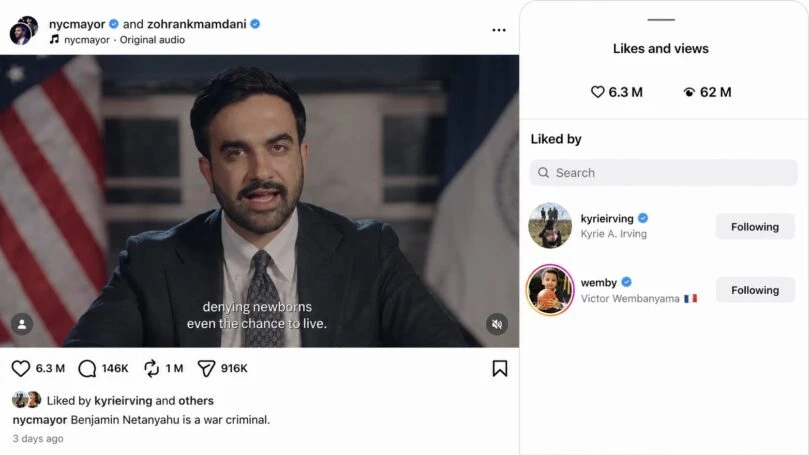The width and height of the screenshot is (809, 455).
Task: Repost using the arrows icon
Action: 151,368
